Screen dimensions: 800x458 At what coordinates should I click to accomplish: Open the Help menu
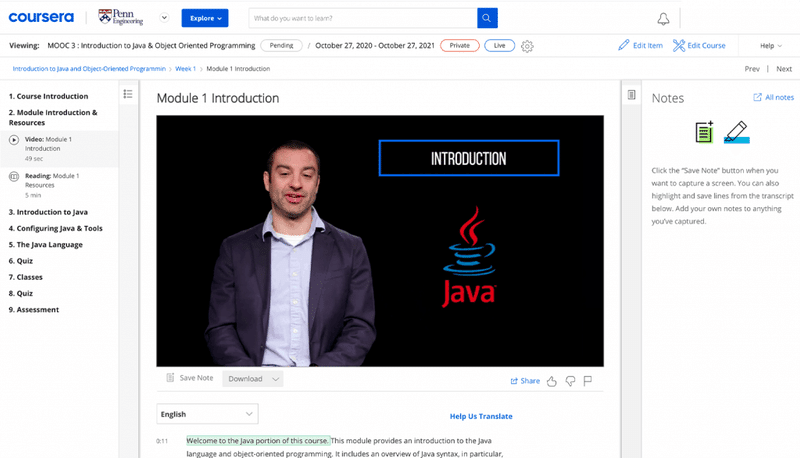point(770,46)
